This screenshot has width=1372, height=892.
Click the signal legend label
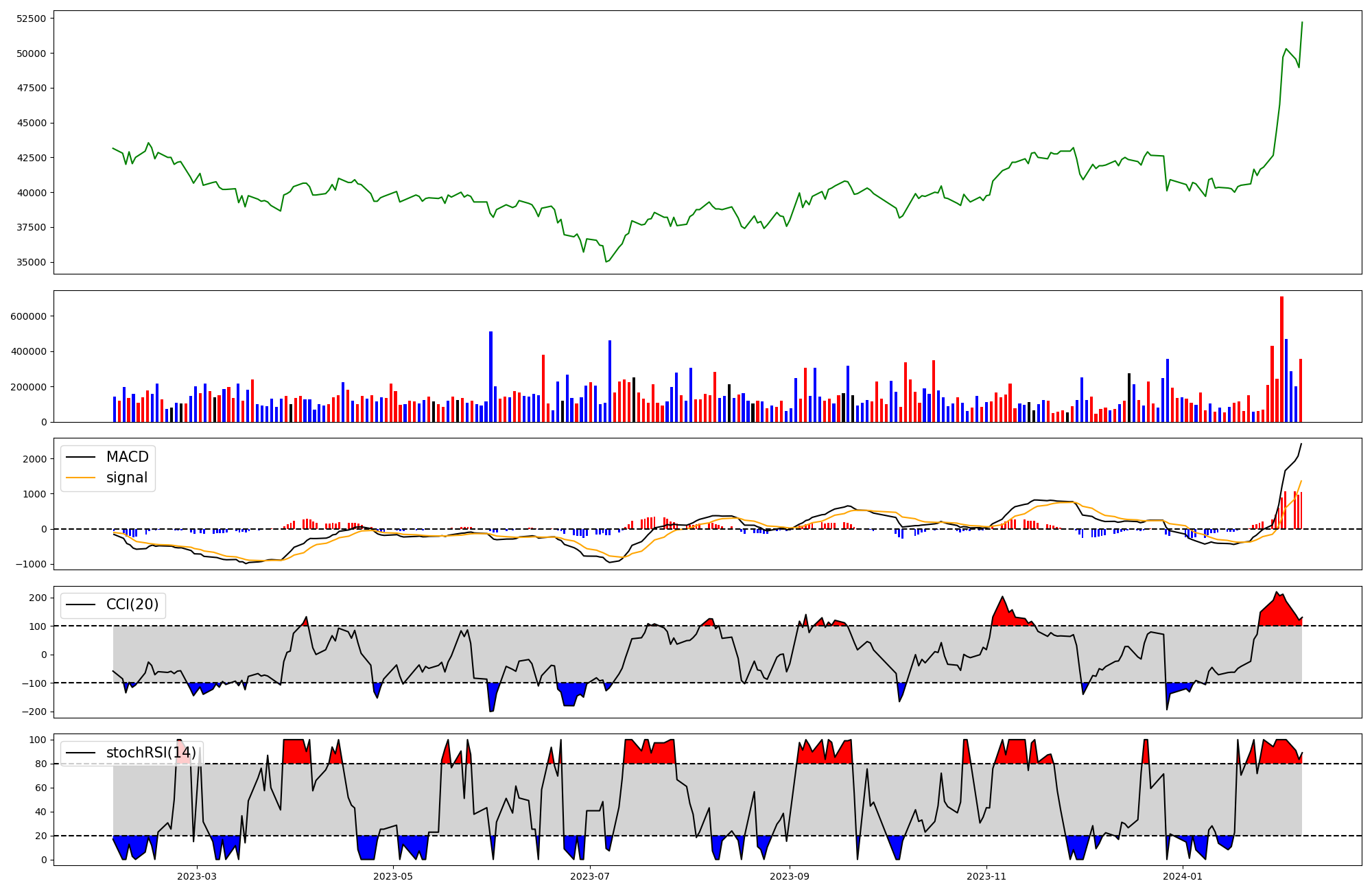pos(127,478)
